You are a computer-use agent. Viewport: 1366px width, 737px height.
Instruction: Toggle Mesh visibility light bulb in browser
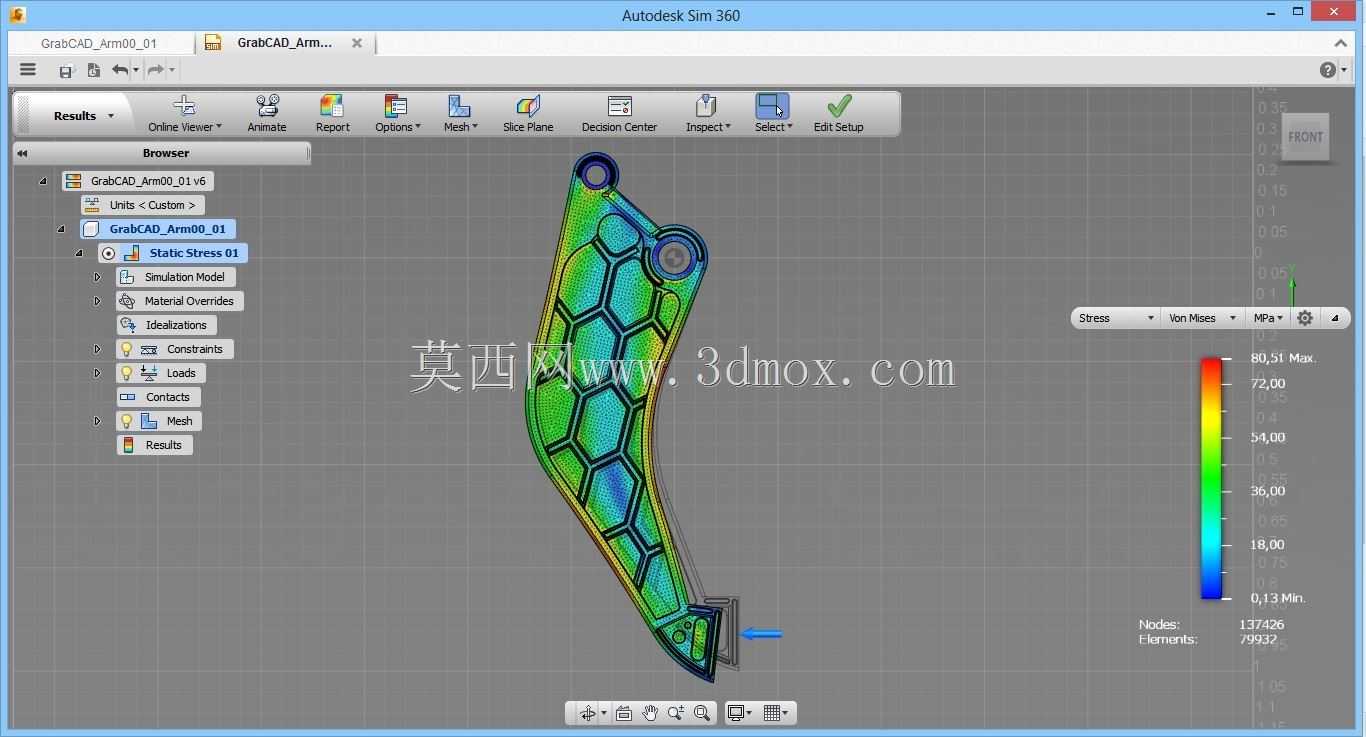pos(126,421)
